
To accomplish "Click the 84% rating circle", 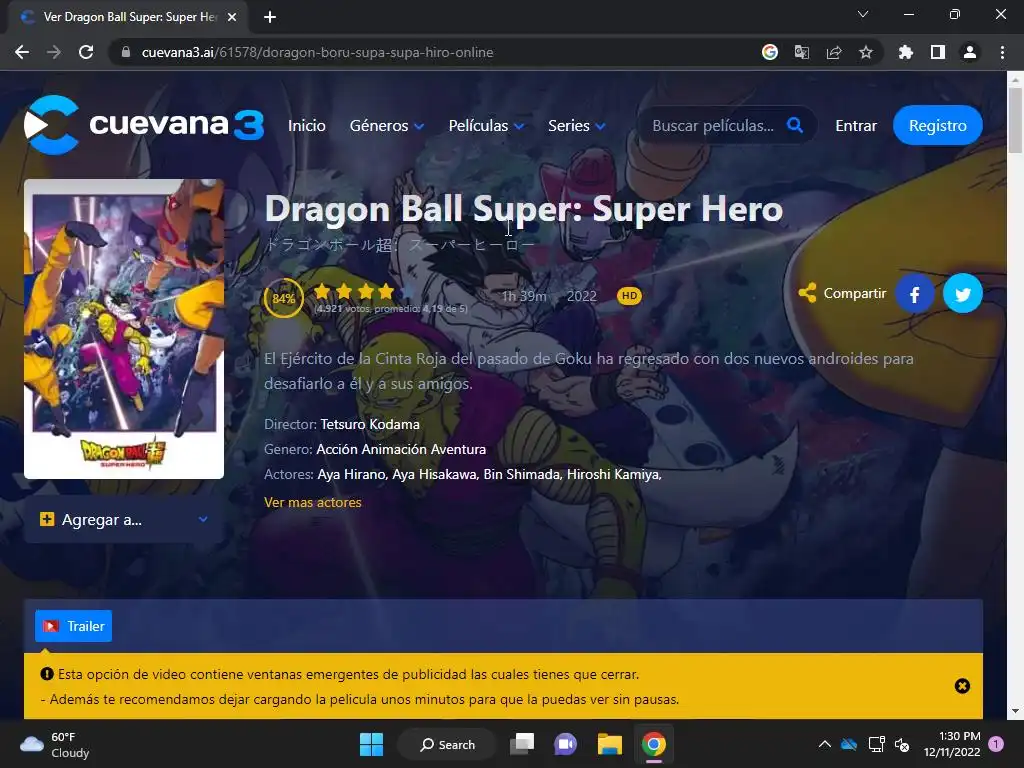I will [x=283, y=298].
